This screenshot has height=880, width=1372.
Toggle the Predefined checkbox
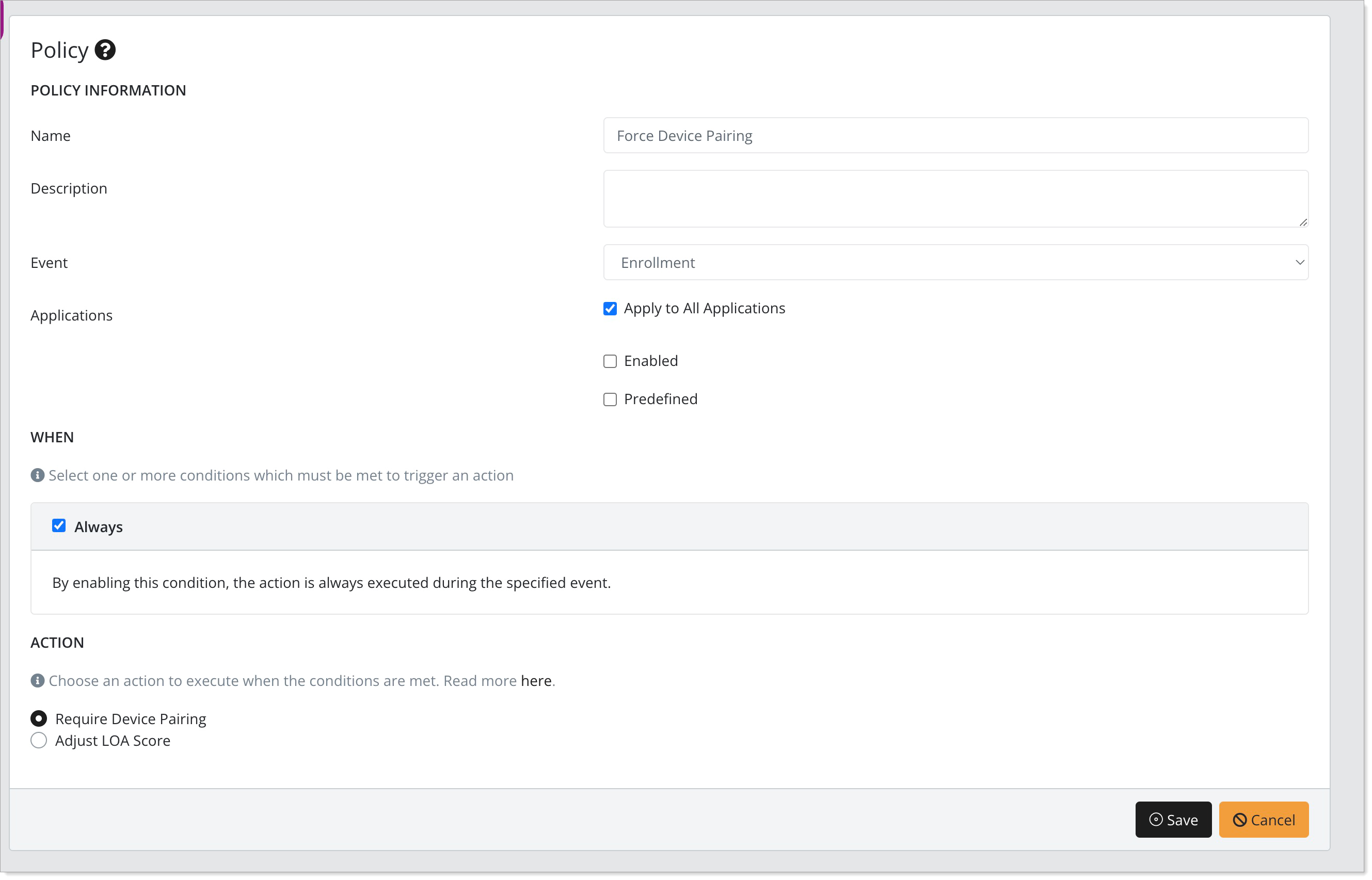610,399
